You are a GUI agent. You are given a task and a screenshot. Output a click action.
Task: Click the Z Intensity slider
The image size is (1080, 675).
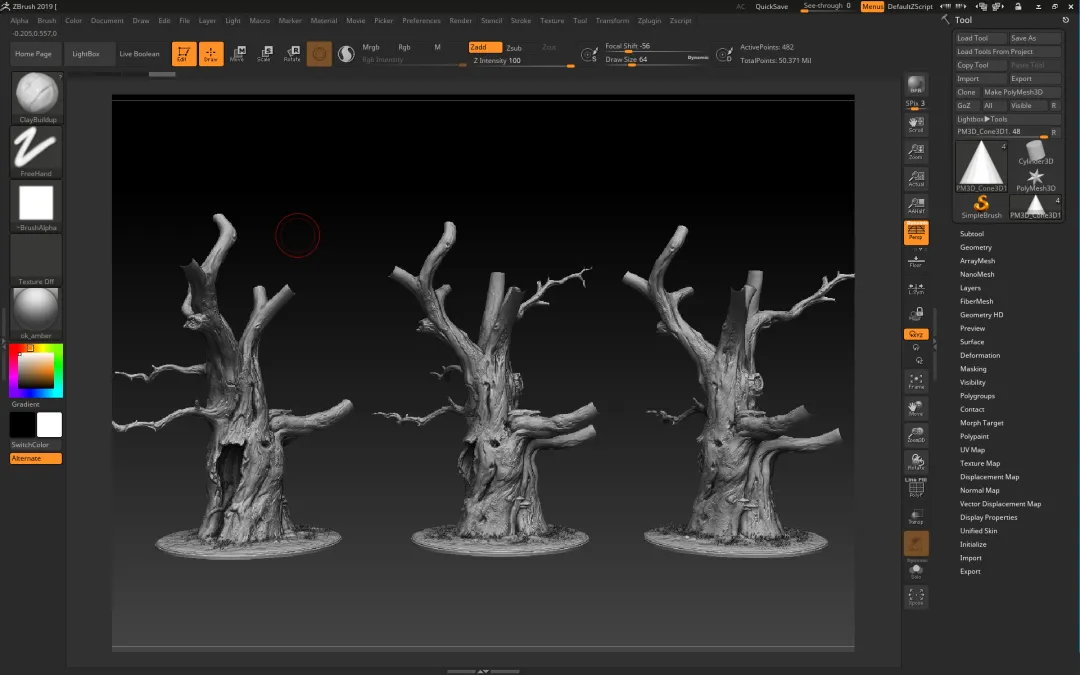point(522,61)
